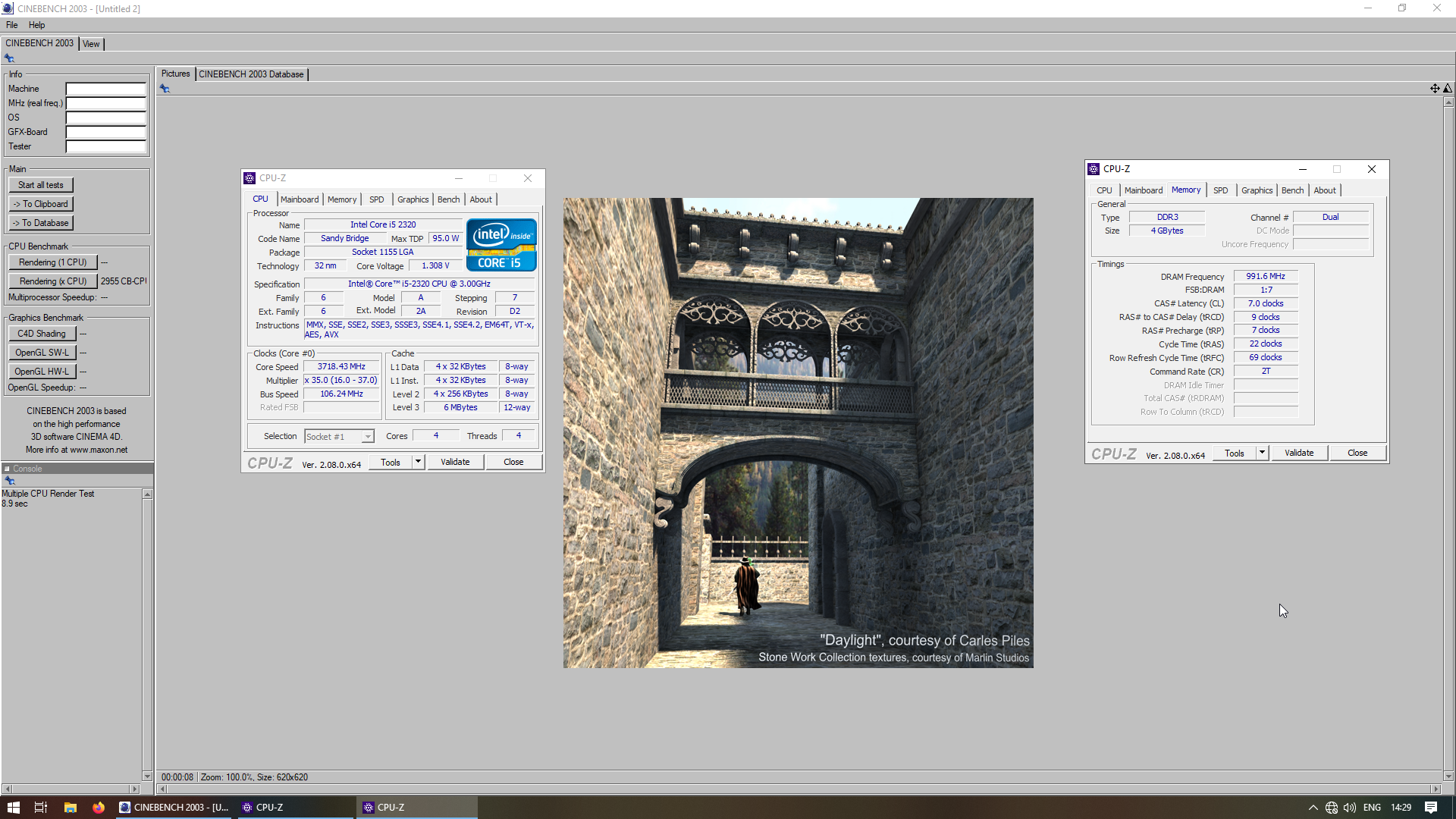Click the pin icon under the Pictures tab
Screen dimensions: 1456x819
165,89
